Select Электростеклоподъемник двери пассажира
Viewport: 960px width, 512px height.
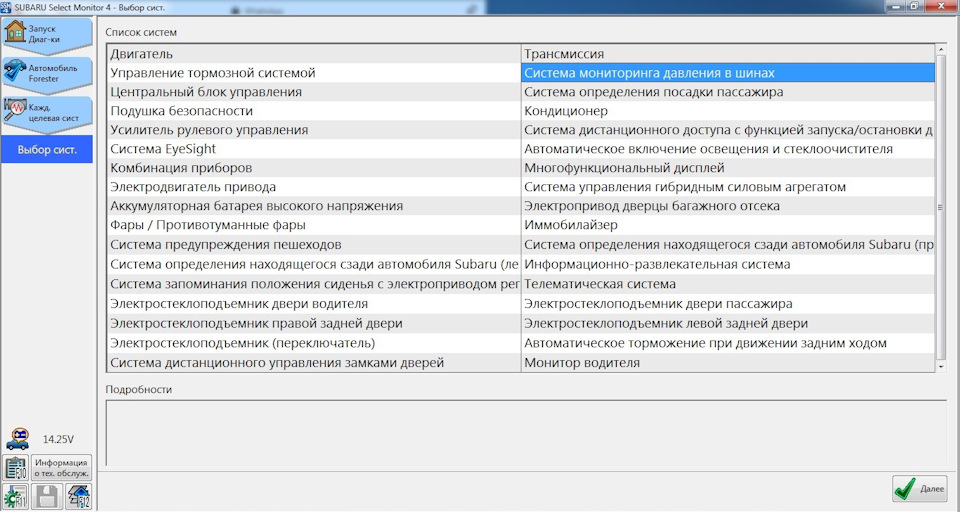pos(728,304)
